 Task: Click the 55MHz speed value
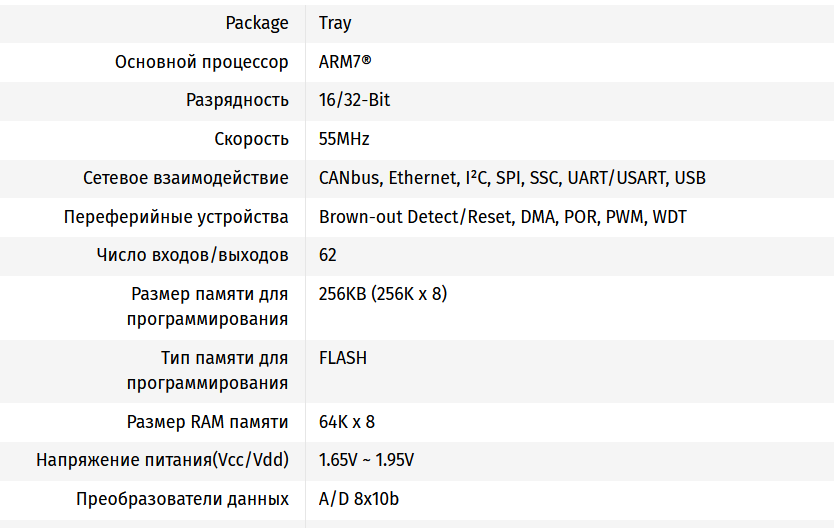tap(344, 139)
